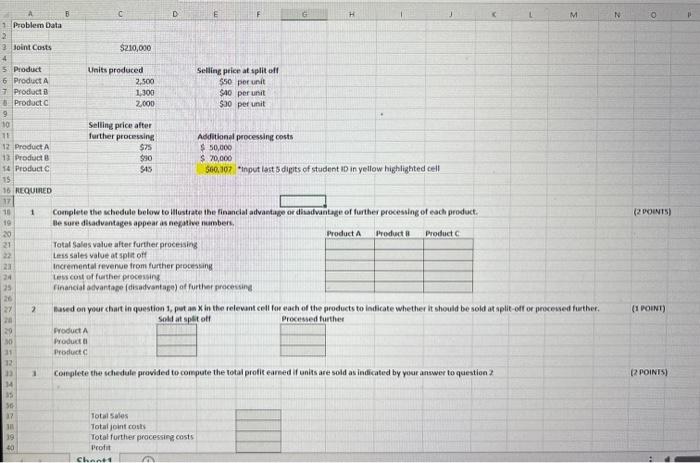Click the $30 split-off price cell
The width and height of the screenshot is (700, 463).
click(225, 104)
